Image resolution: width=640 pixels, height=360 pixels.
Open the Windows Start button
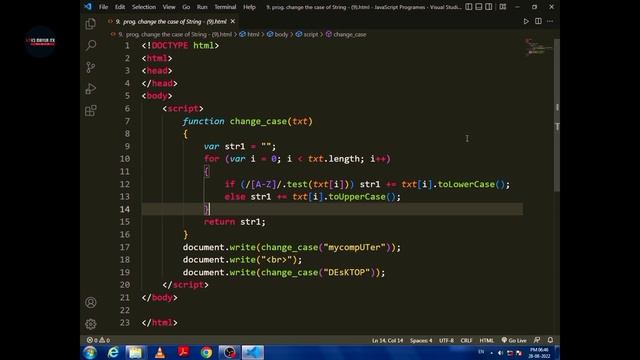point(90,352)
